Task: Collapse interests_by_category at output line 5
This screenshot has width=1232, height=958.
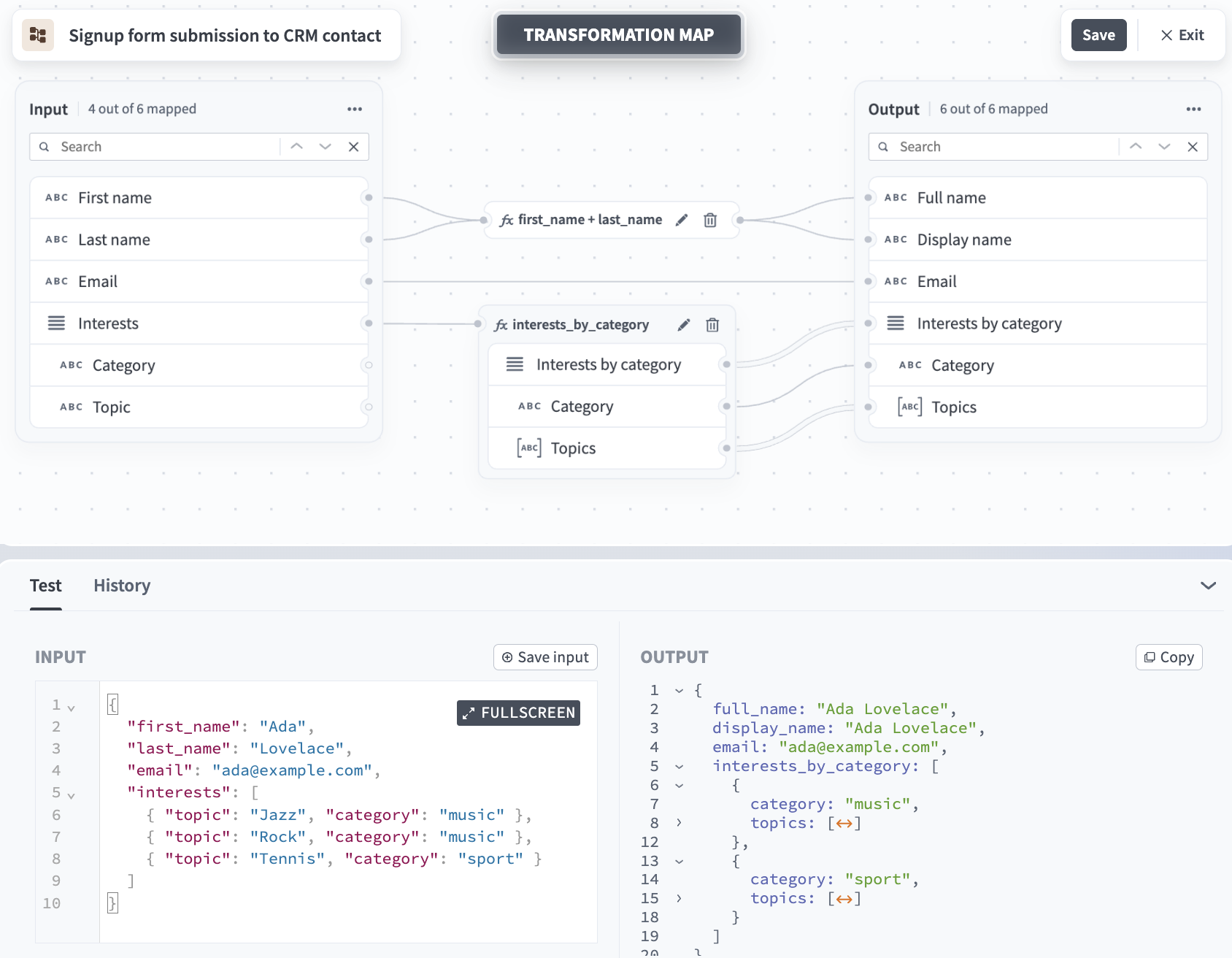Action: point(679,766)
